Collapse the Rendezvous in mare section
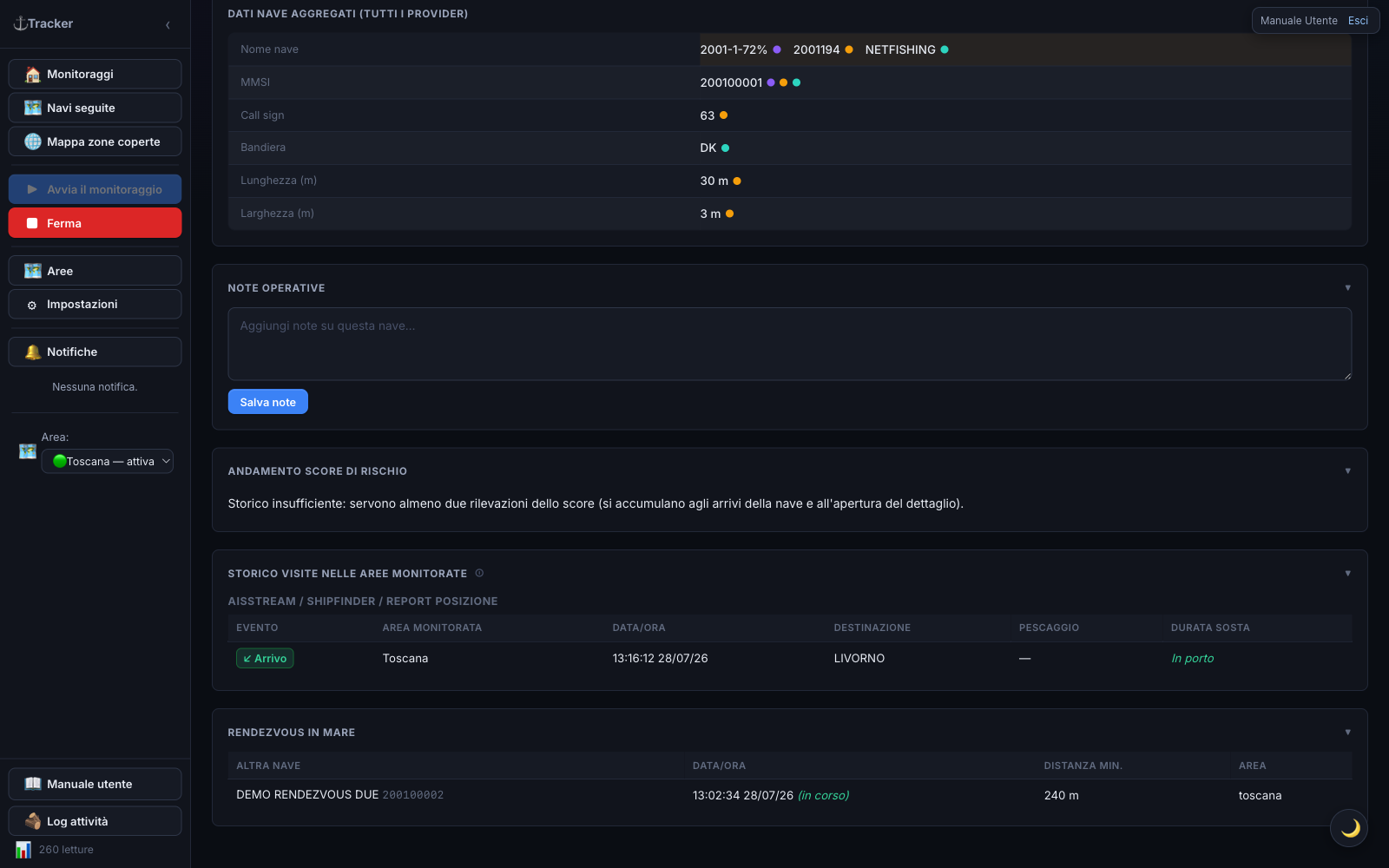Screen dimensions: 1389x868 [x=1347, y=732]
